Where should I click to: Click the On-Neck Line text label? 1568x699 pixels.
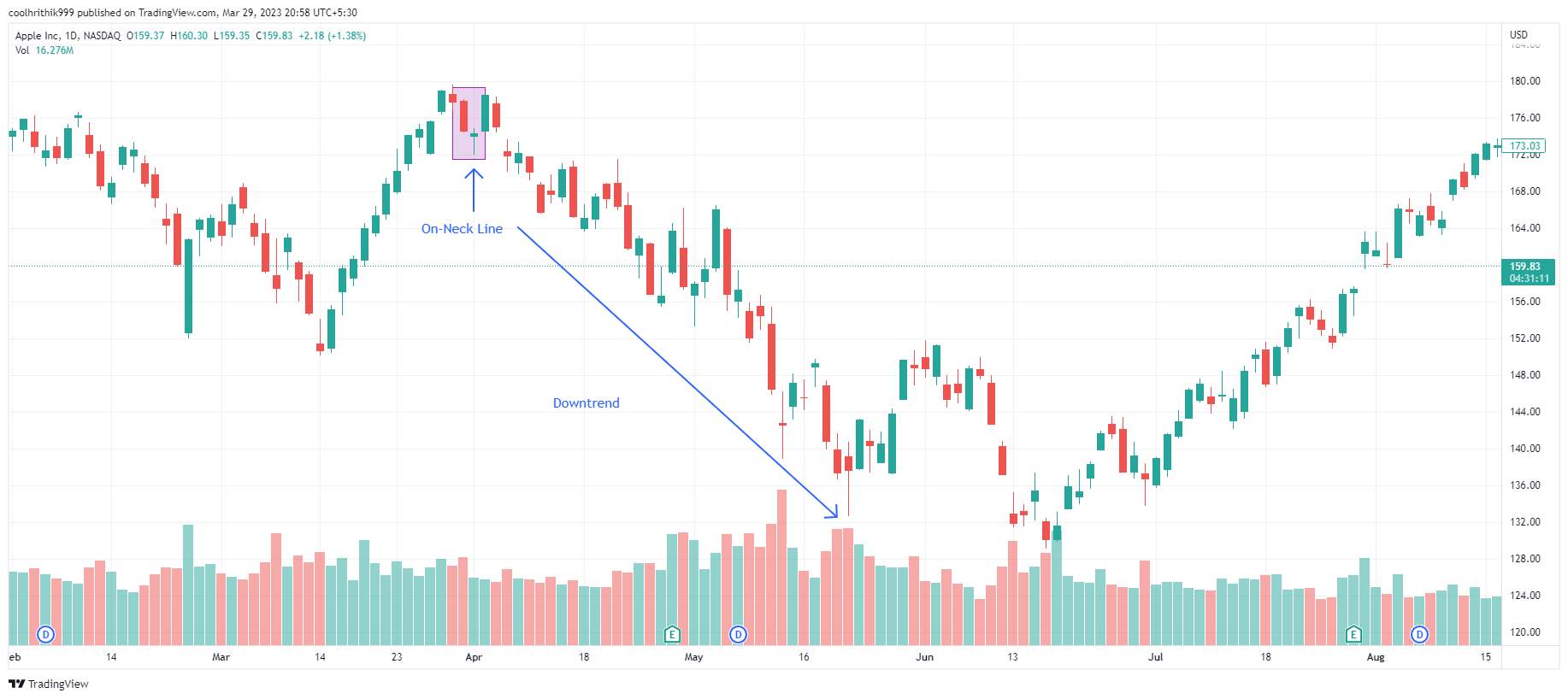462,229
